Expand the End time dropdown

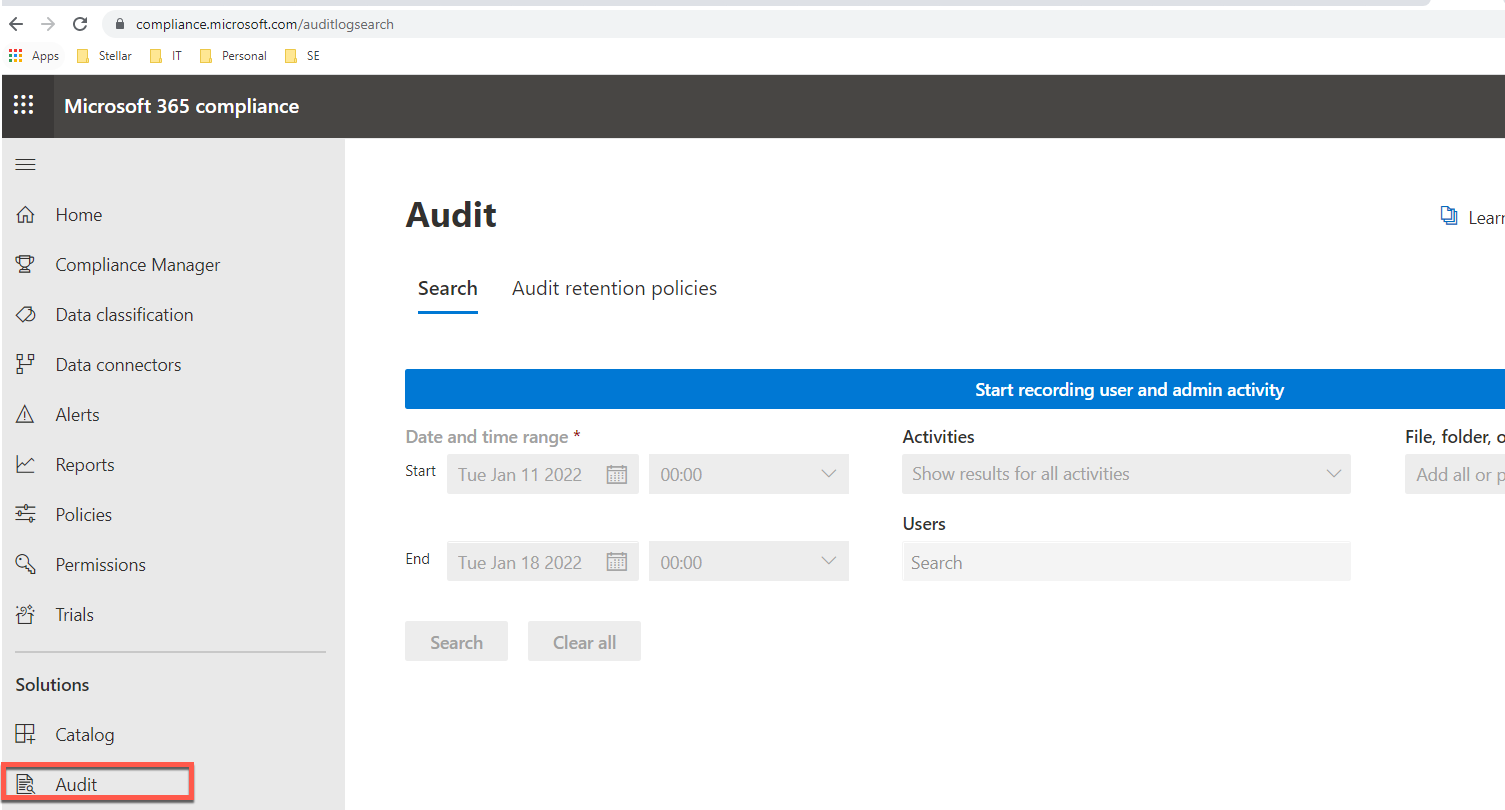748,563
